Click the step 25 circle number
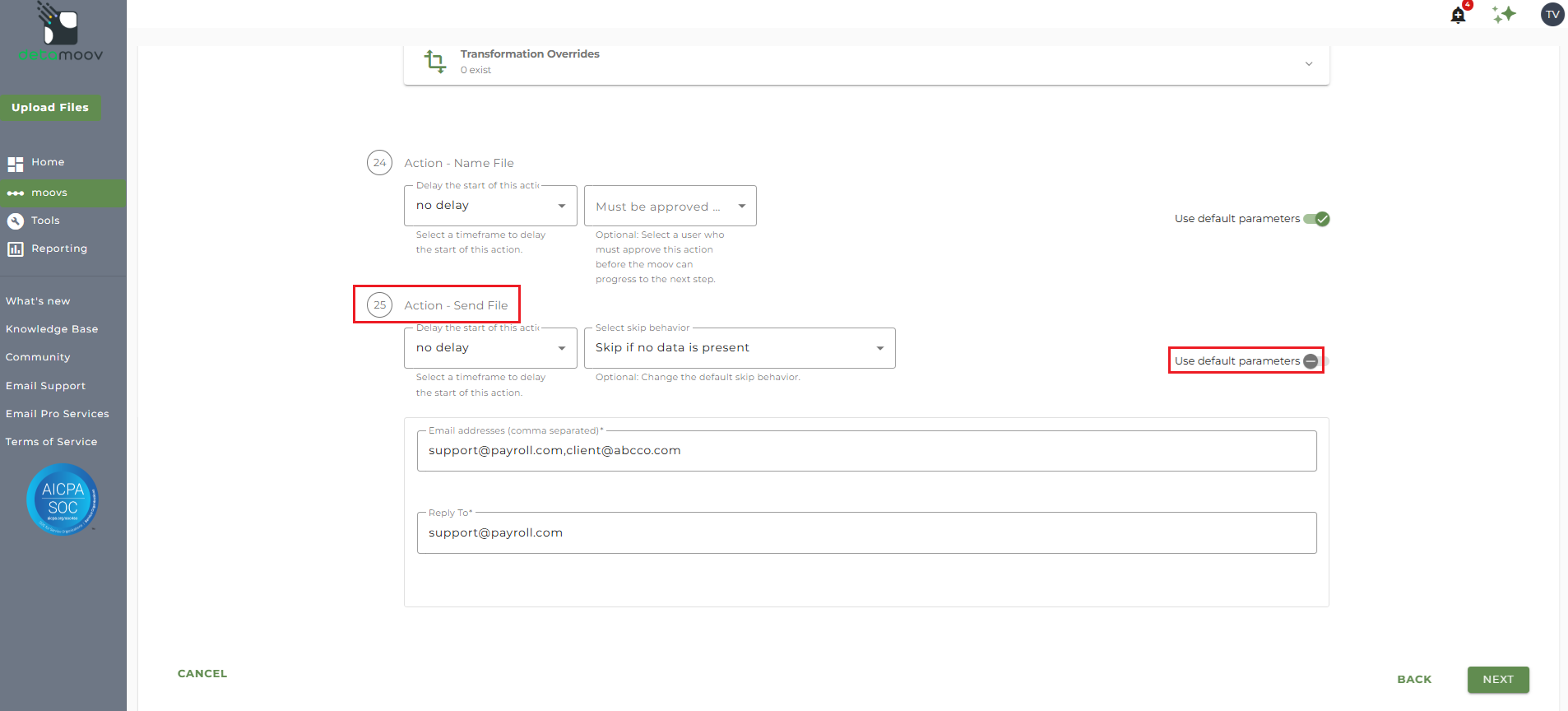1568x711 pixels. coord(379,305)
